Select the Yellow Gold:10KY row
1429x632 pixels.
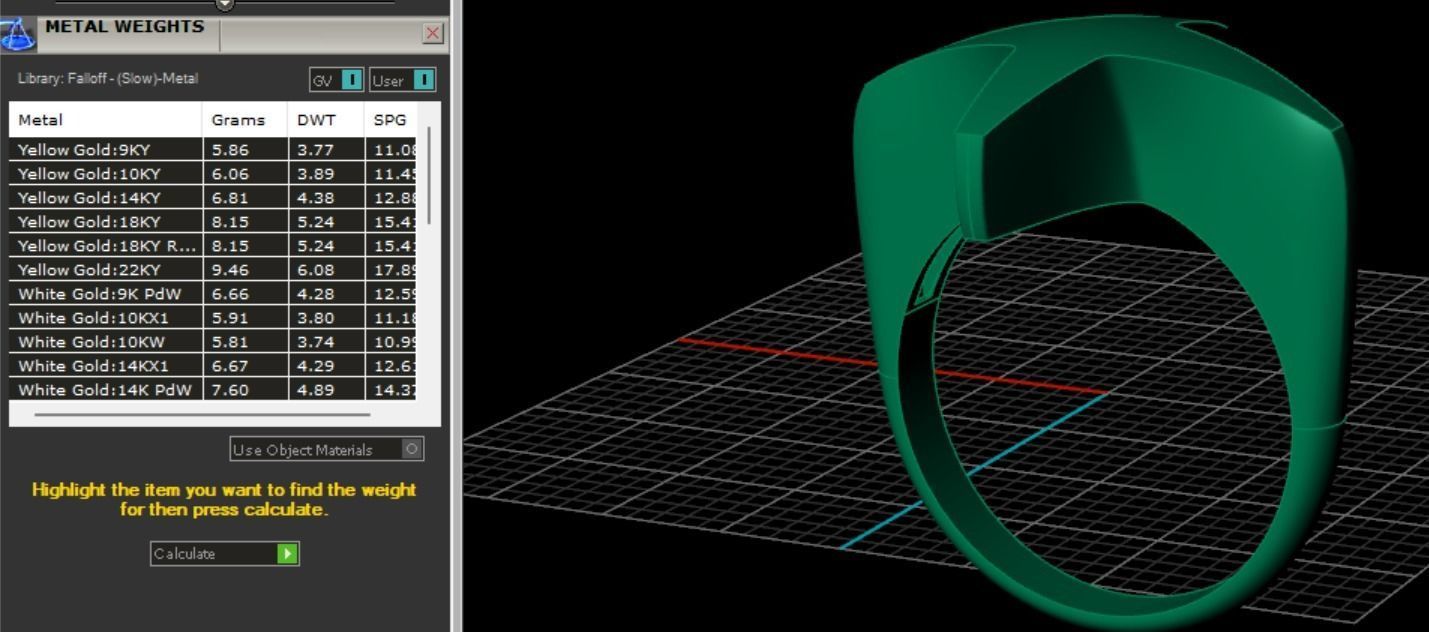coord(213,174)
